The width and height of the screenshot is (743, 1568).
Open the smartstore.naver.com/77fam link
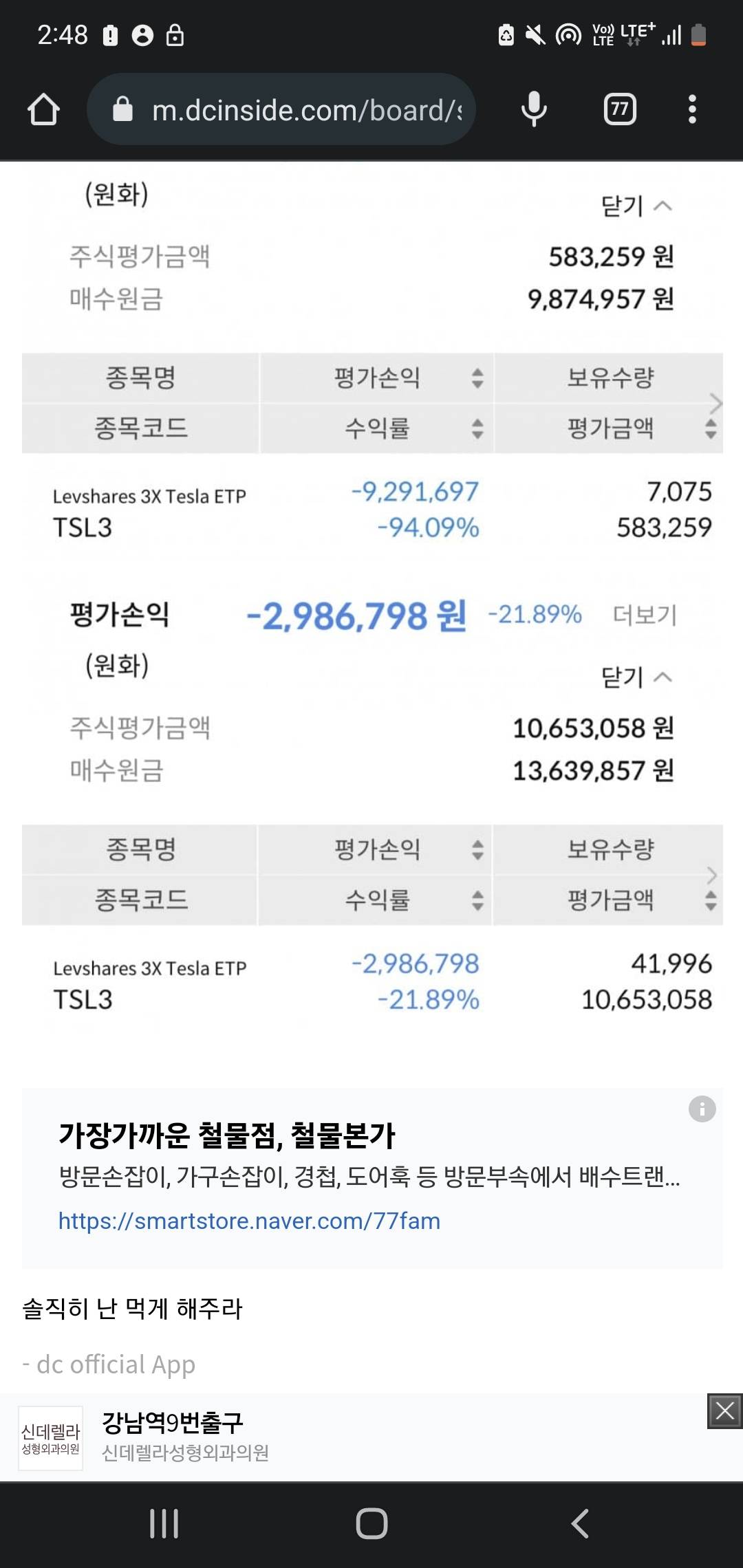pos(249,1221)
